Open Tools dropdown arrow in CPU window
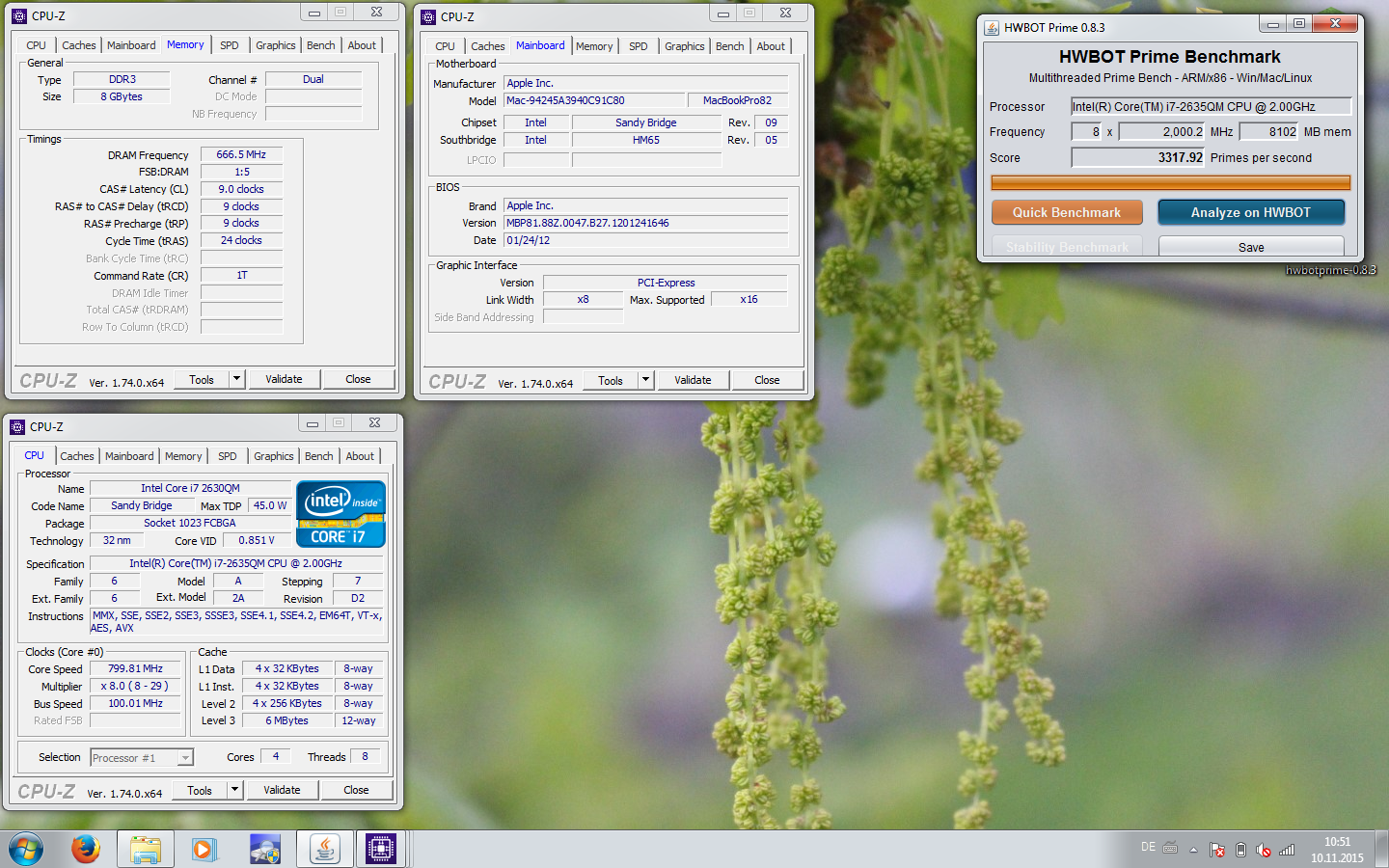 click(x=234, y=790)
